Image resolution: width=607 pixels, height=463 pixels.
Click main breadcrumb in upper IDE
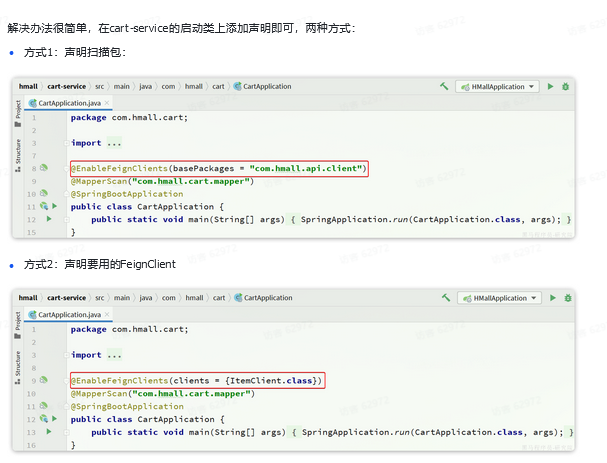[122, 86]
